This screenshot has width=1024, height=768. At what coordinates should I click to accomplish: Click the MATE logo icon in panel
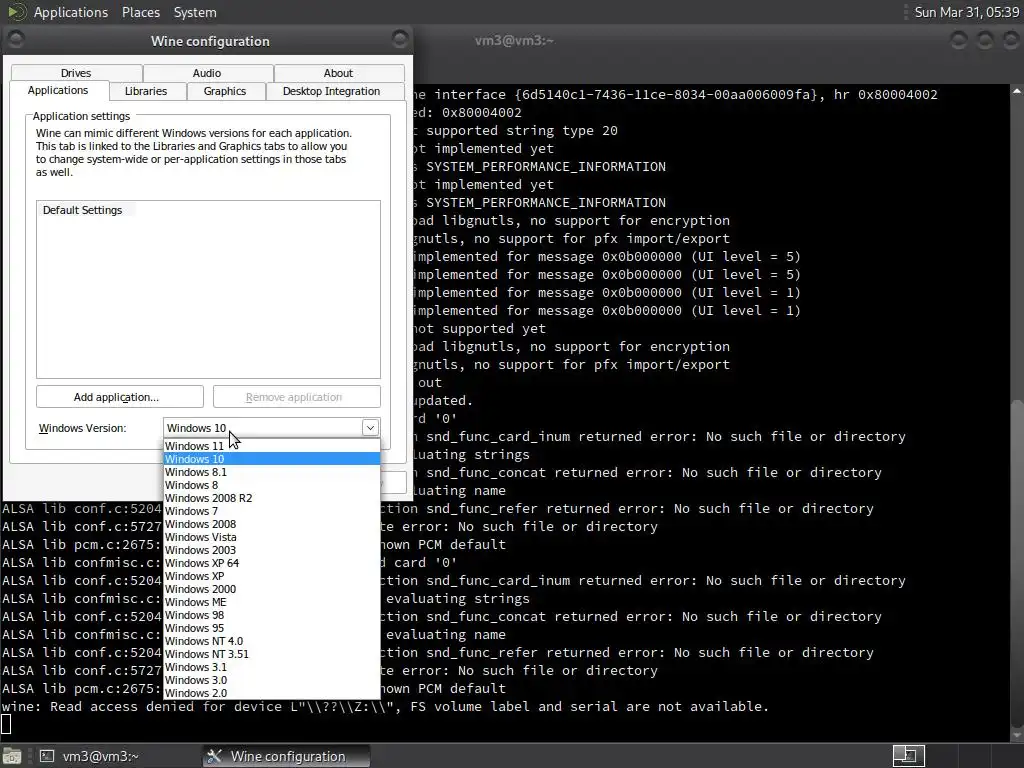click(x=16, y=12)
